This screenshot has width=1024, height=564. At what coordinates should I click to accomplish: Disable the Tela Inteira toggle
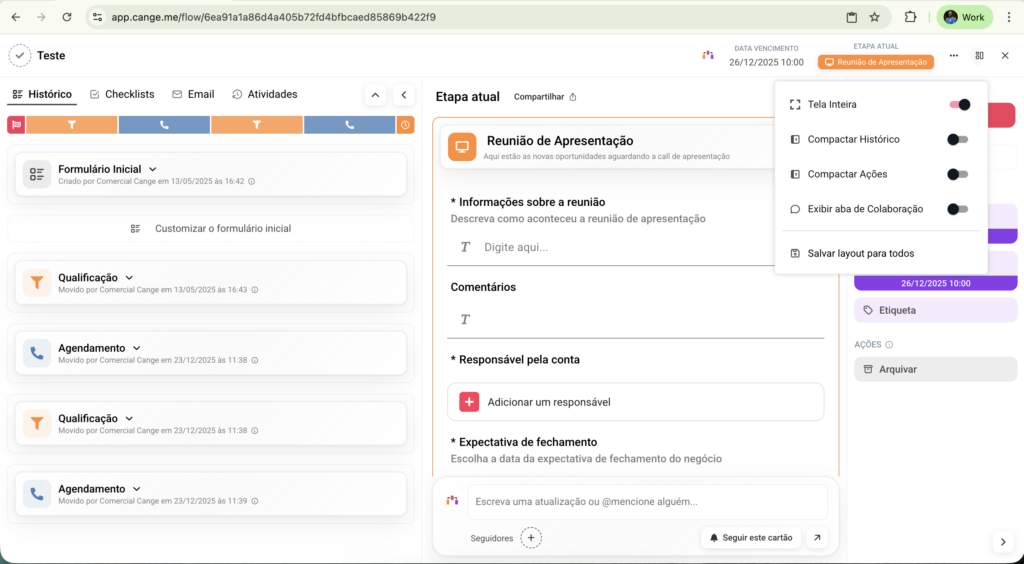958,105
